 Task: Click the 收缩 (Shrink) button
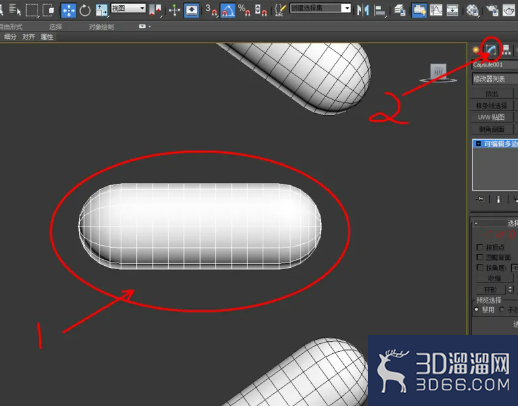(x=494, y=278)
